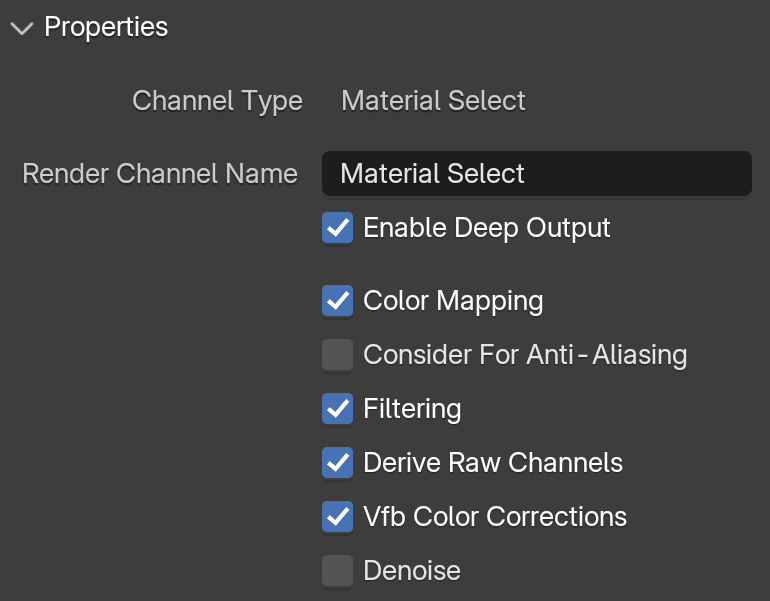The width and height of the screenshot is (770, 601).
Task: Click the Channel Type value Material Select
Action: pyautogui.click(x=433, y=101)
